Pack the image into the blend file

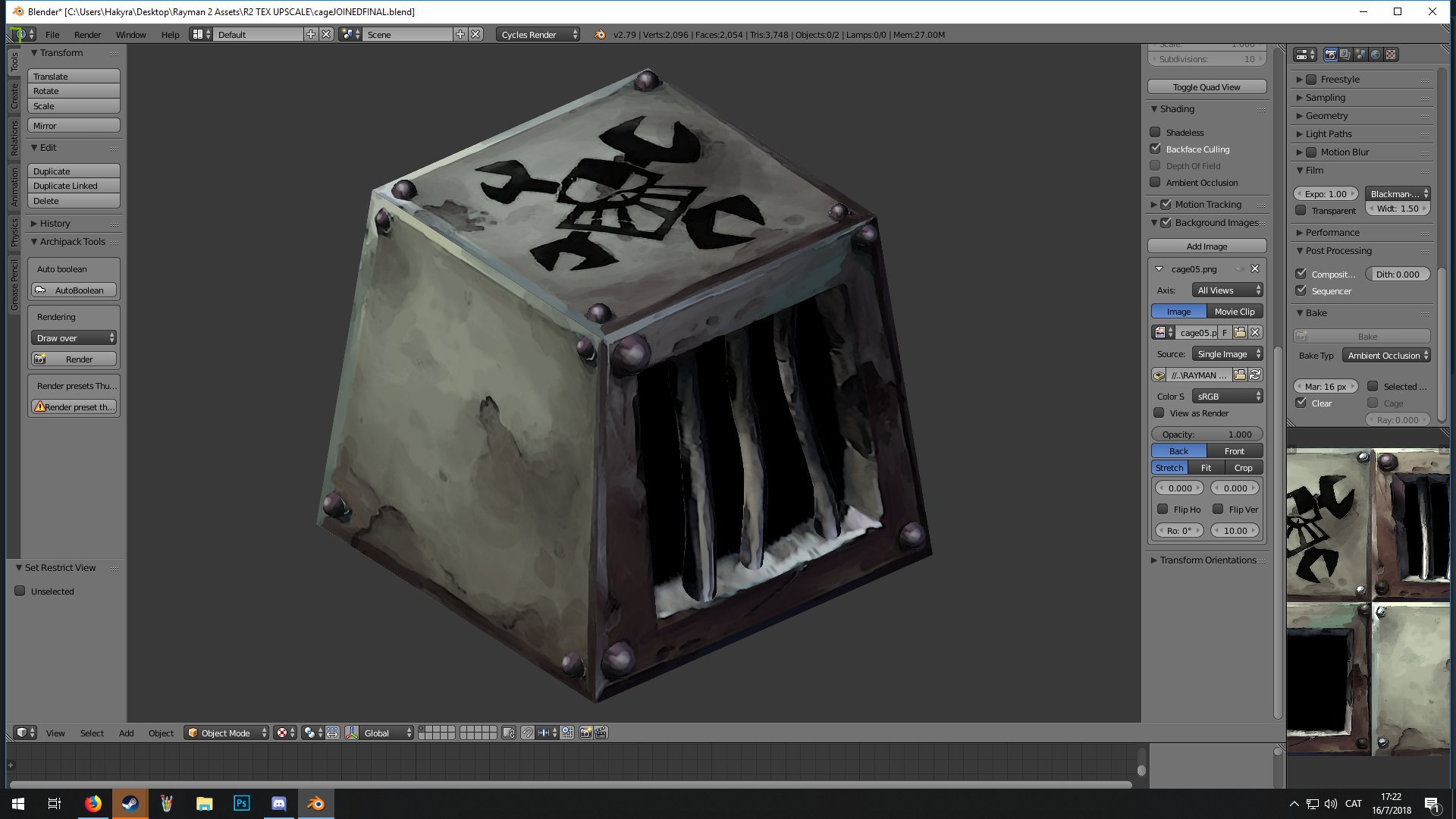[1159, 375]
